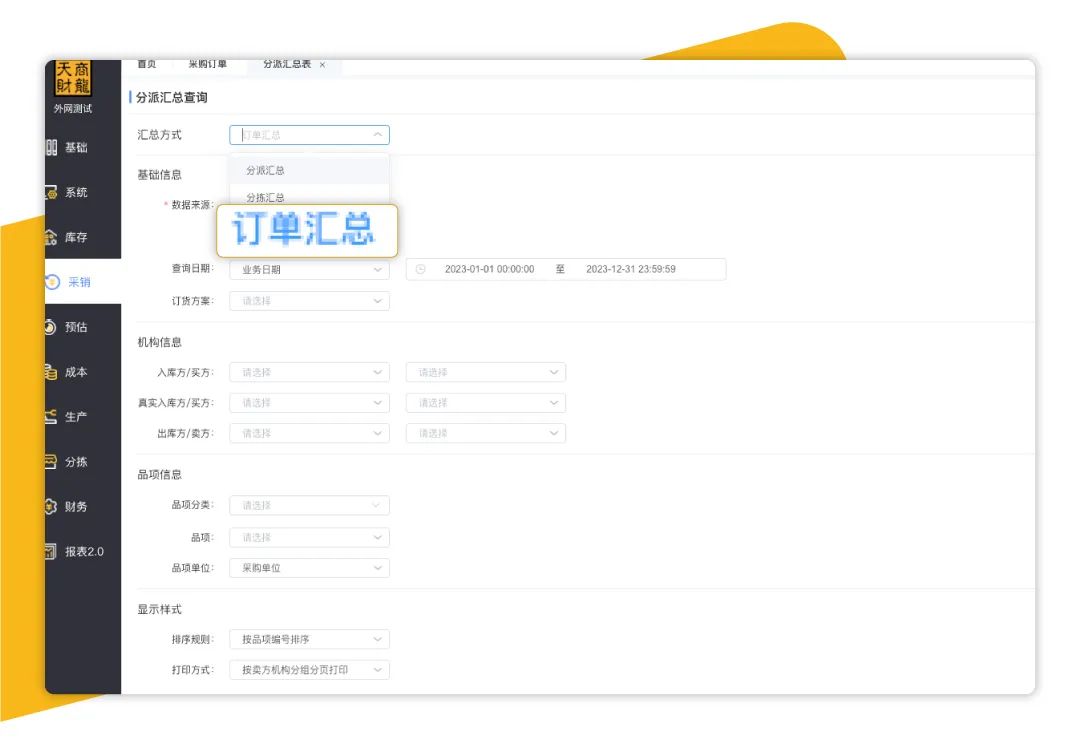1080x753 pixels.
Task: Open the 预估 sidebar menu
Action: click(83, 327)
